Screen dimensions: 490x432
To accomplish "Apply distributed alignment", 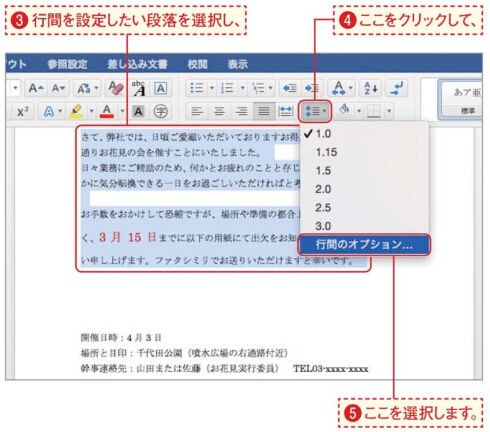I will 286,111.
